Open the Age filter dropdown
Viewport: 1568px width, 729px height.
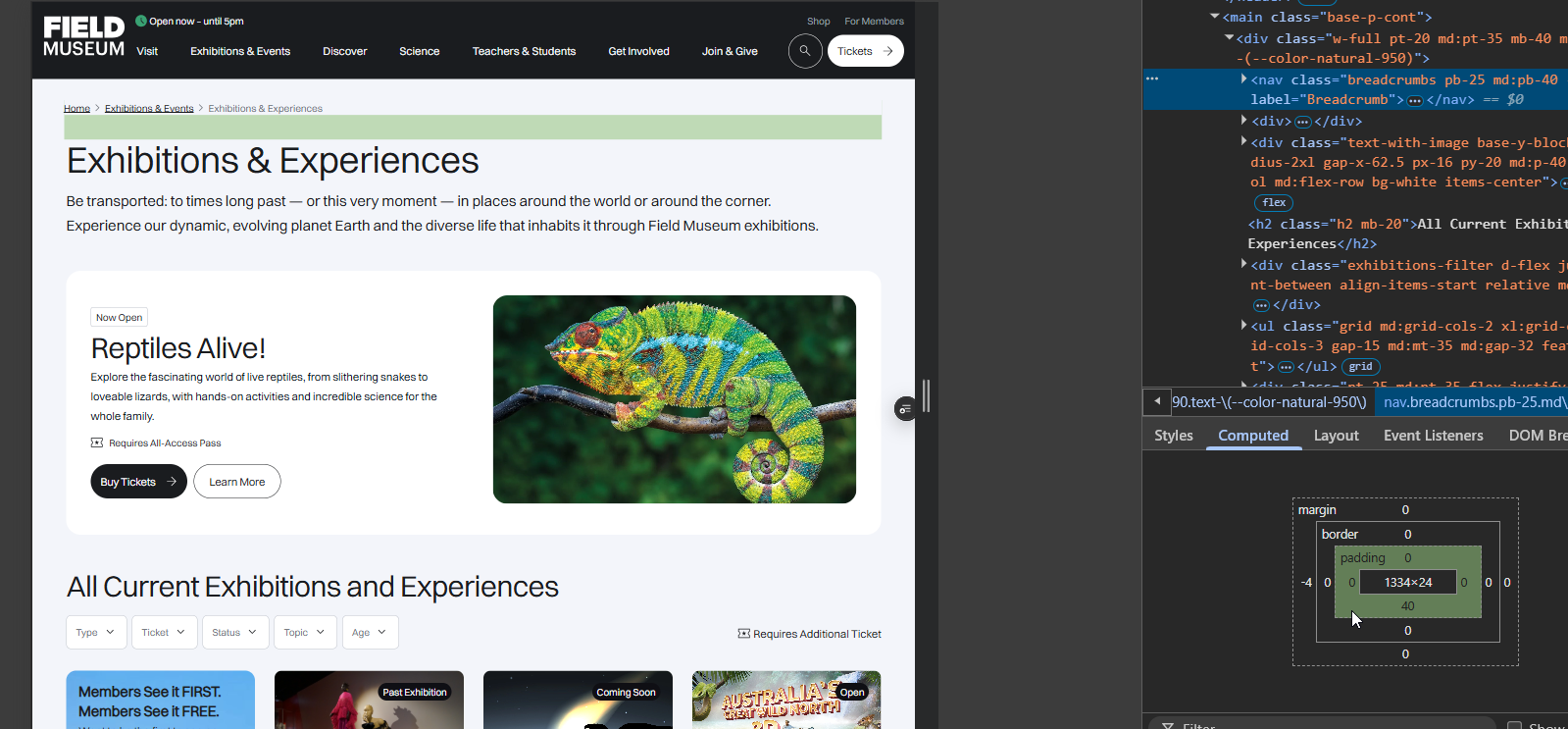click(370, 633)
